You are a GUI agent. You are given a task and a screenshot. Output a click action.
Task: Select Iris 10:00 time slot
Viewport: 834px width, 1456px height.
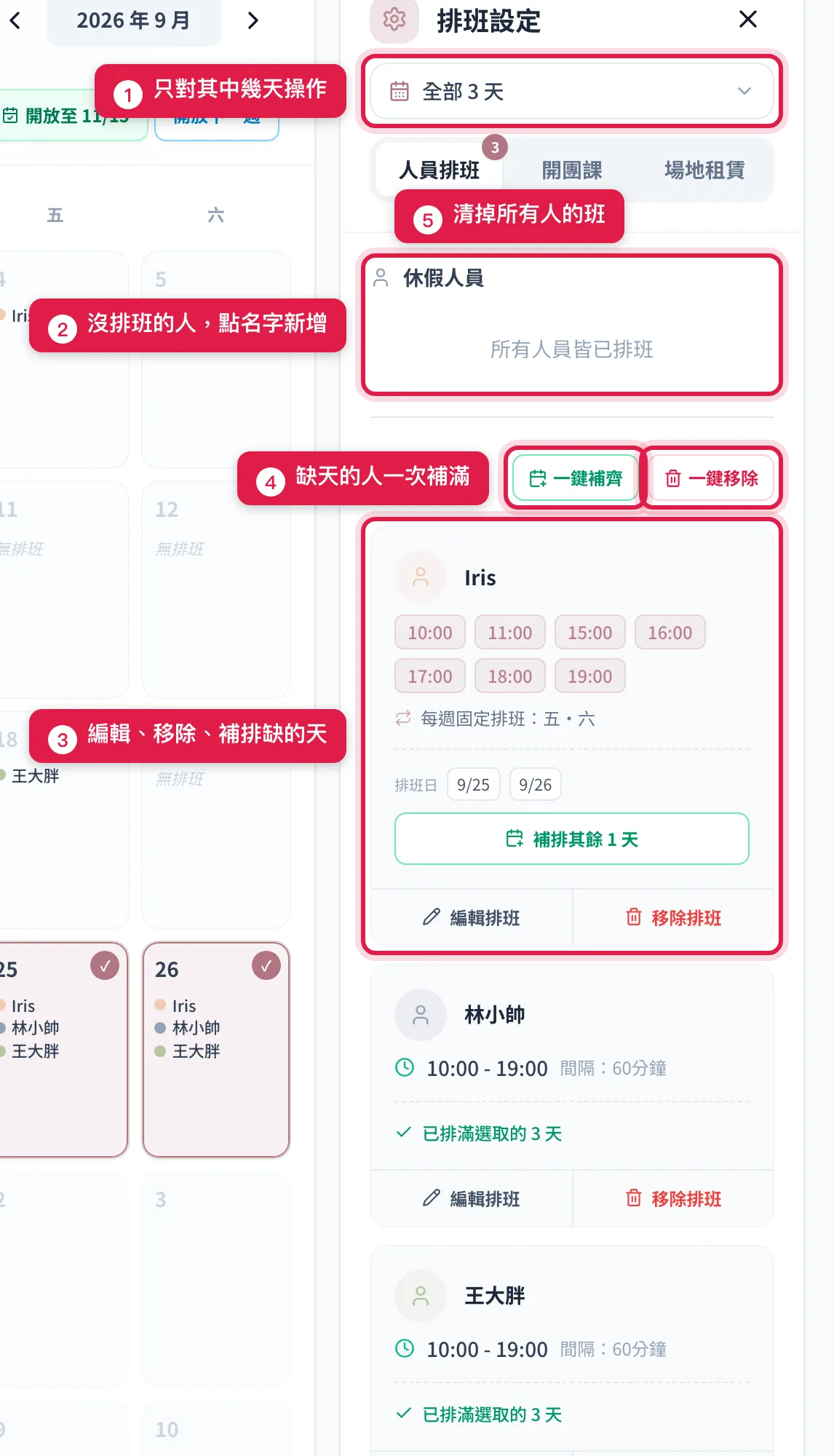430,633
